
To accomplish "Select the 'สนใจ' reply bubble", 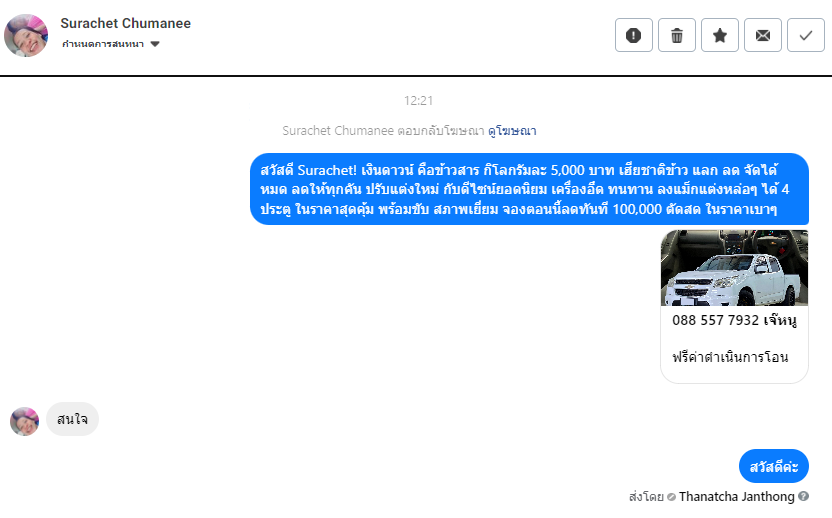I will click(x=72, y=419).
